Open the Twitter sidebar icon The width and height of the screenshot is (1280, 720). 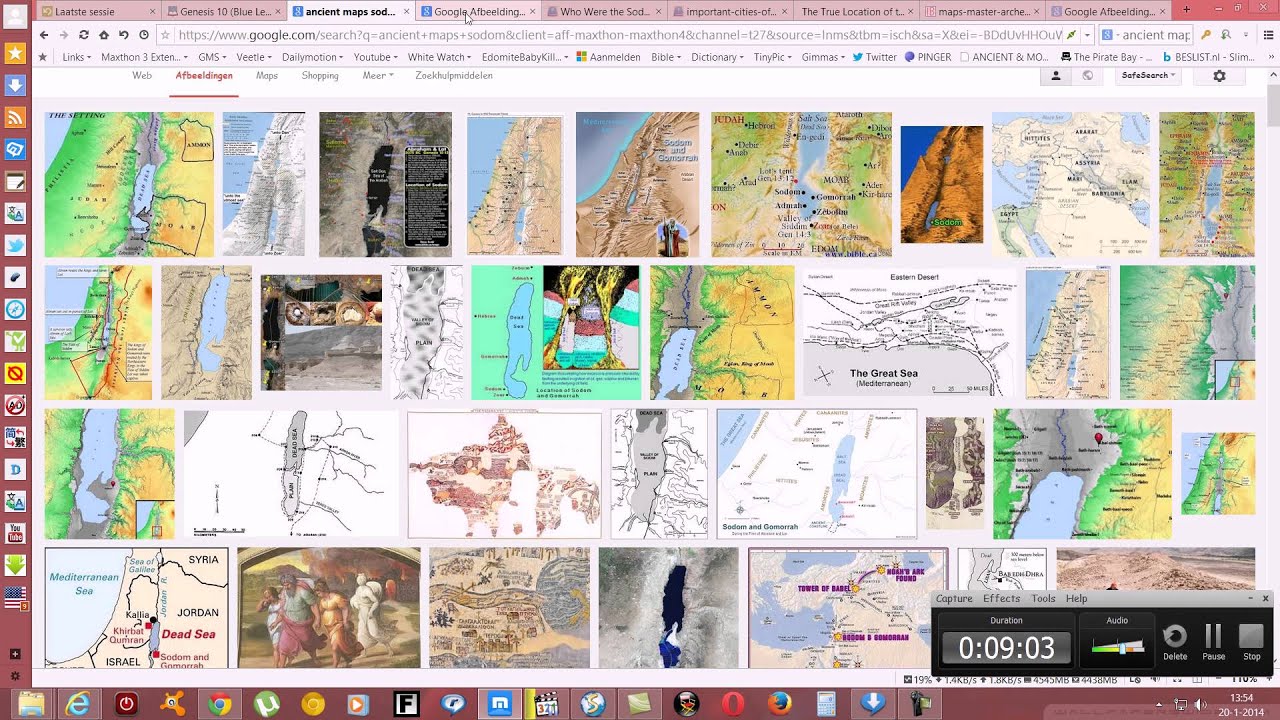(15, 246)
